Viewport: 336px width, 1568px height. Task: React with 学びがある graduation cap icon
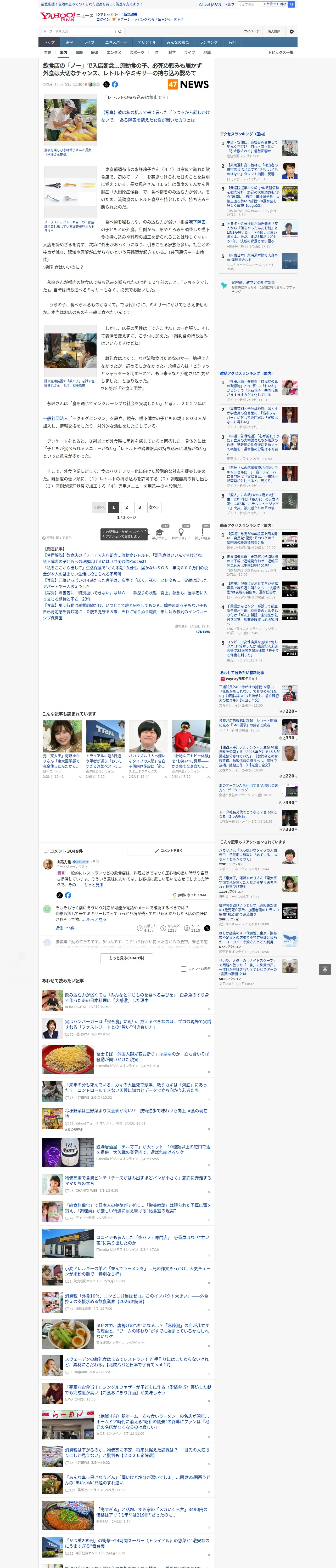tap(159, 532)
